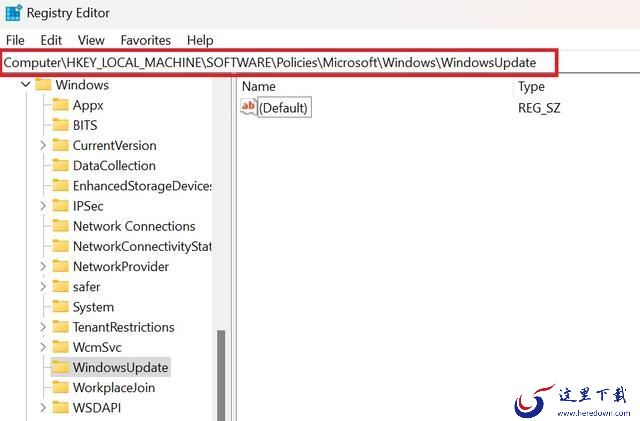
Task: Click the WorkplaceJoin folder icon
Action: (60, 388)
